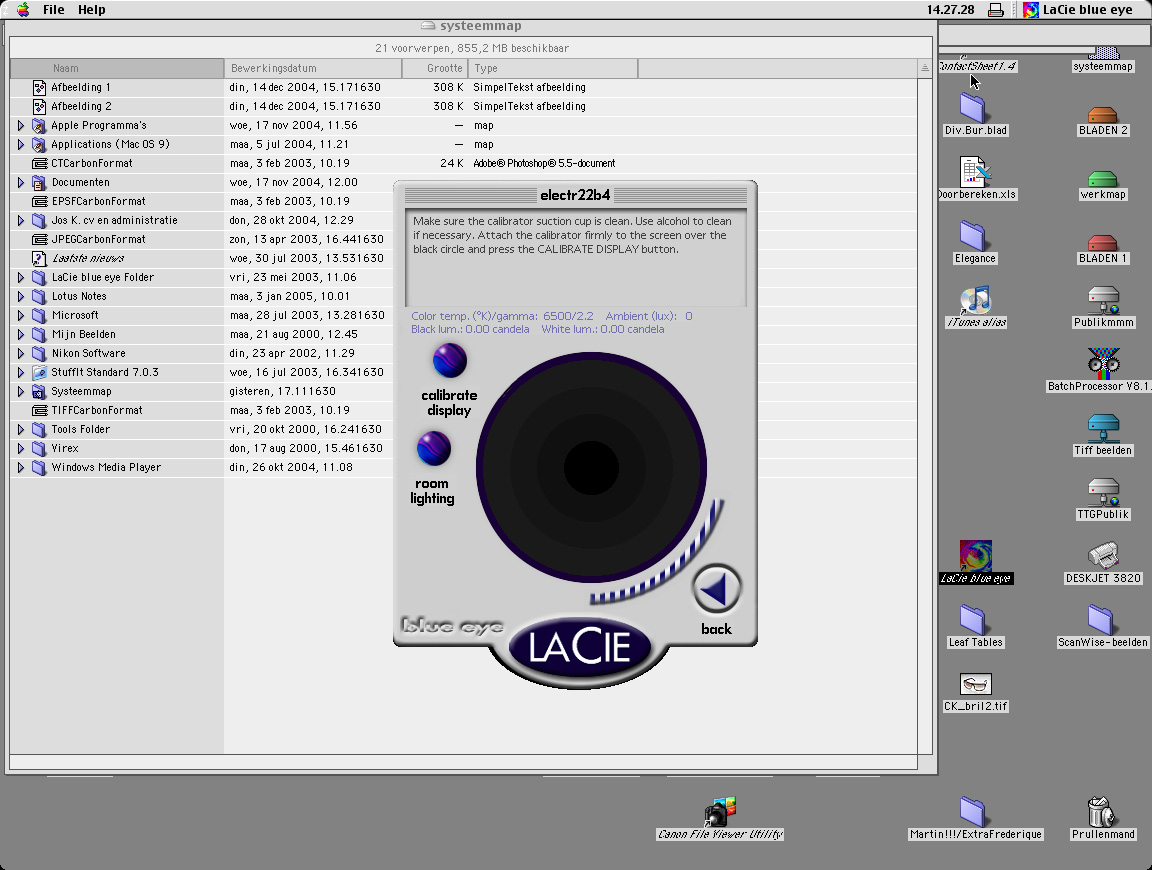Select the Prullenmand trash icon
Image resolution: width=1152 pixels, height=870 pixels.
(1101, 812)
